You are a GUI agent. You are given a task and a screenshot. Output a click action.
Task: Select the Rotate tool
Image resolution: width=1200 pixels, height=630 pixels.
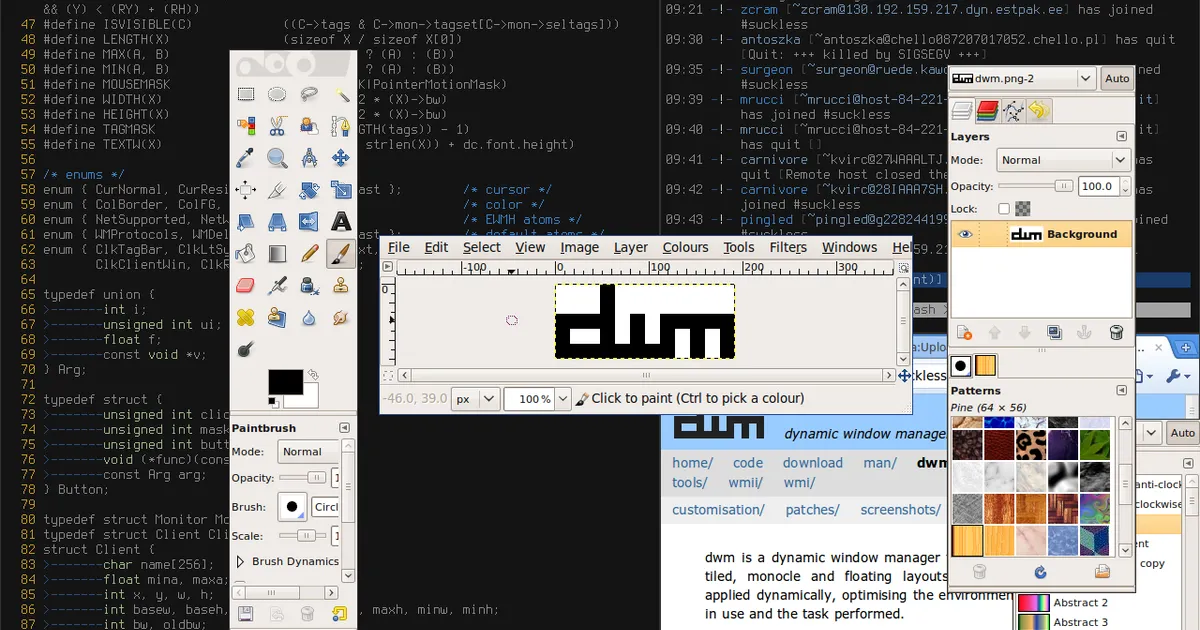pos(309,190)
